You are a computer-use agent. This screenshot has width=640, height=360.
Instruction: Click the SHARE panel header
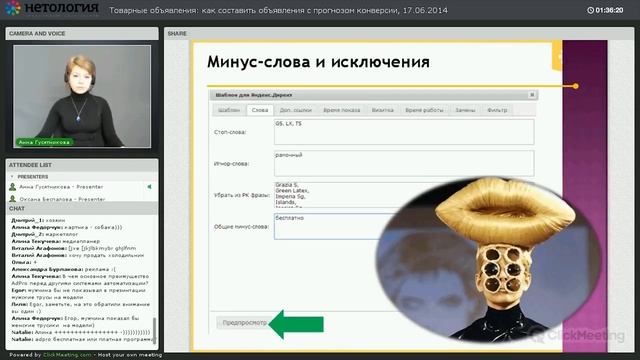point(399,33)
